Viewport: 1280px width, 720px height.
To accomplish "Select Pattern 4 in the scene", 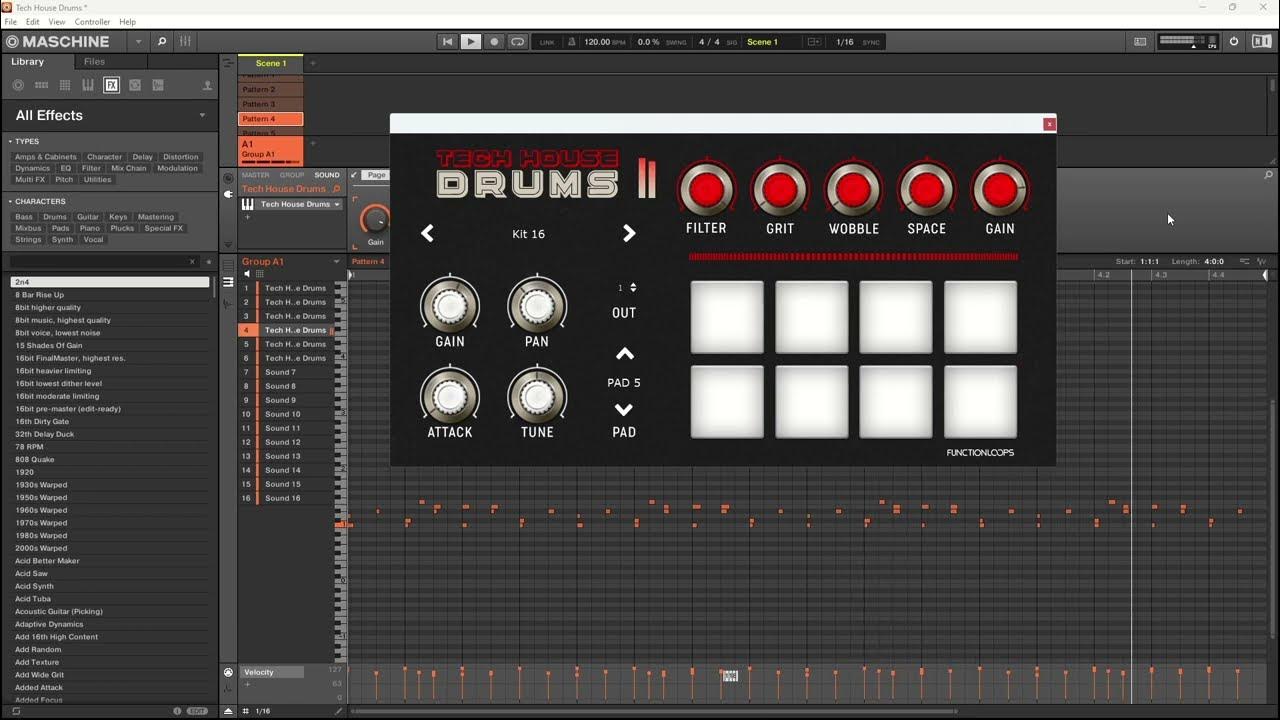I will tap(271, 119).
